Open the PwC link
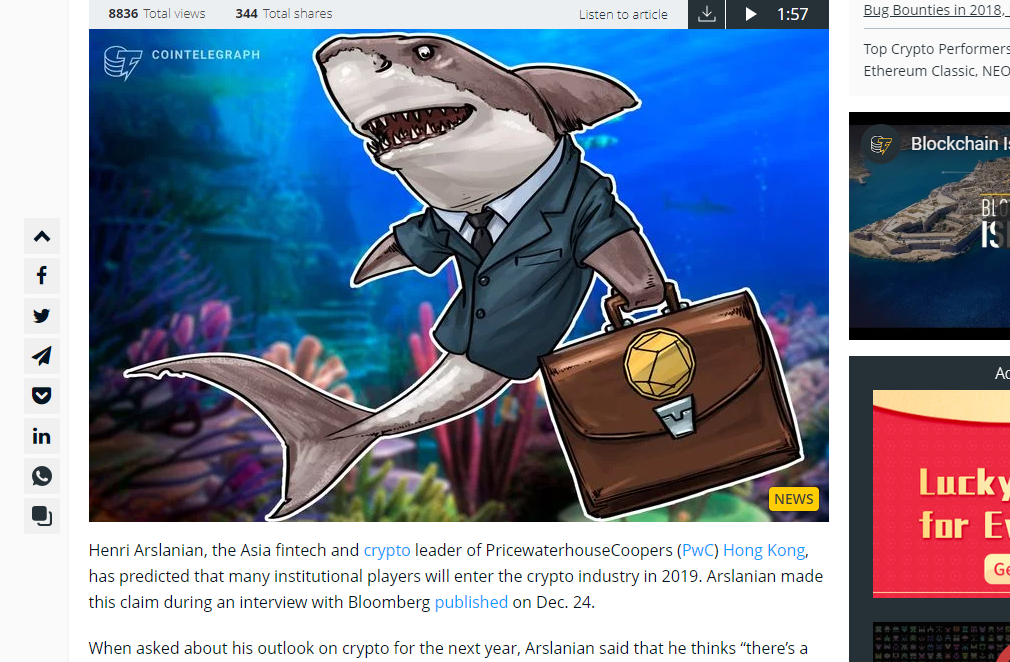The width and height of the screenshot is (1010, 662). (698, 551)
